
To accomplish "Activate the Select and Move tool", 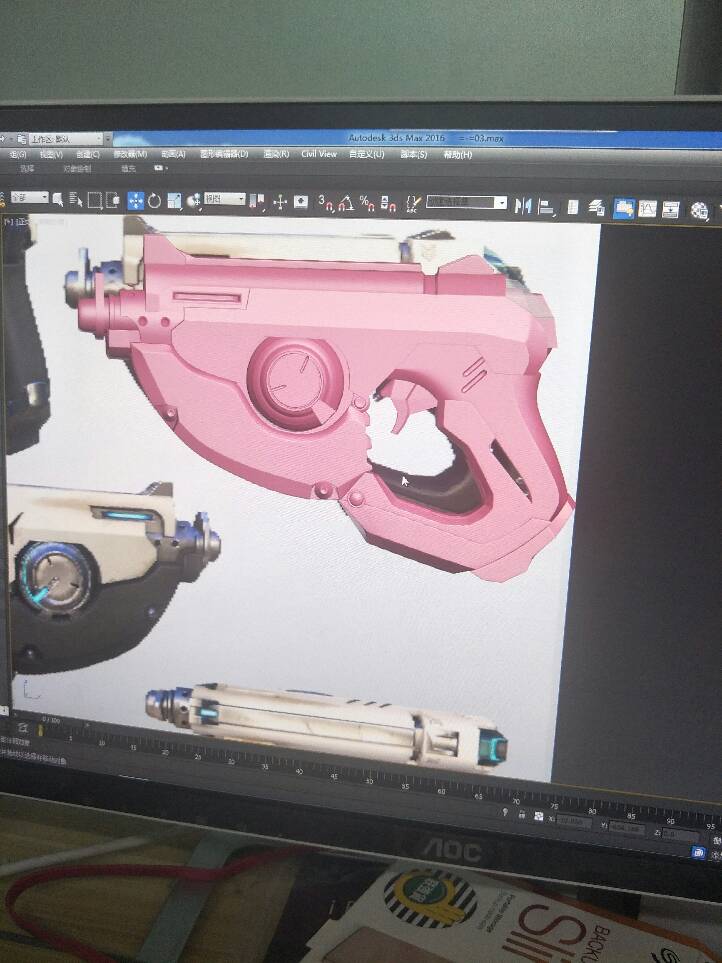I will [135, 201].
